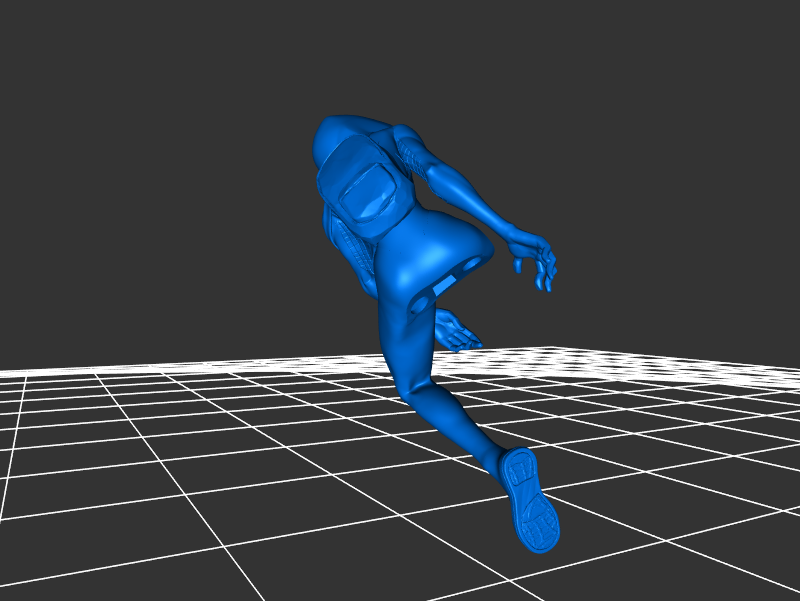
Task: Select the thigh of the standing leg
Action: pyautogui.click(x=405, y=340)
